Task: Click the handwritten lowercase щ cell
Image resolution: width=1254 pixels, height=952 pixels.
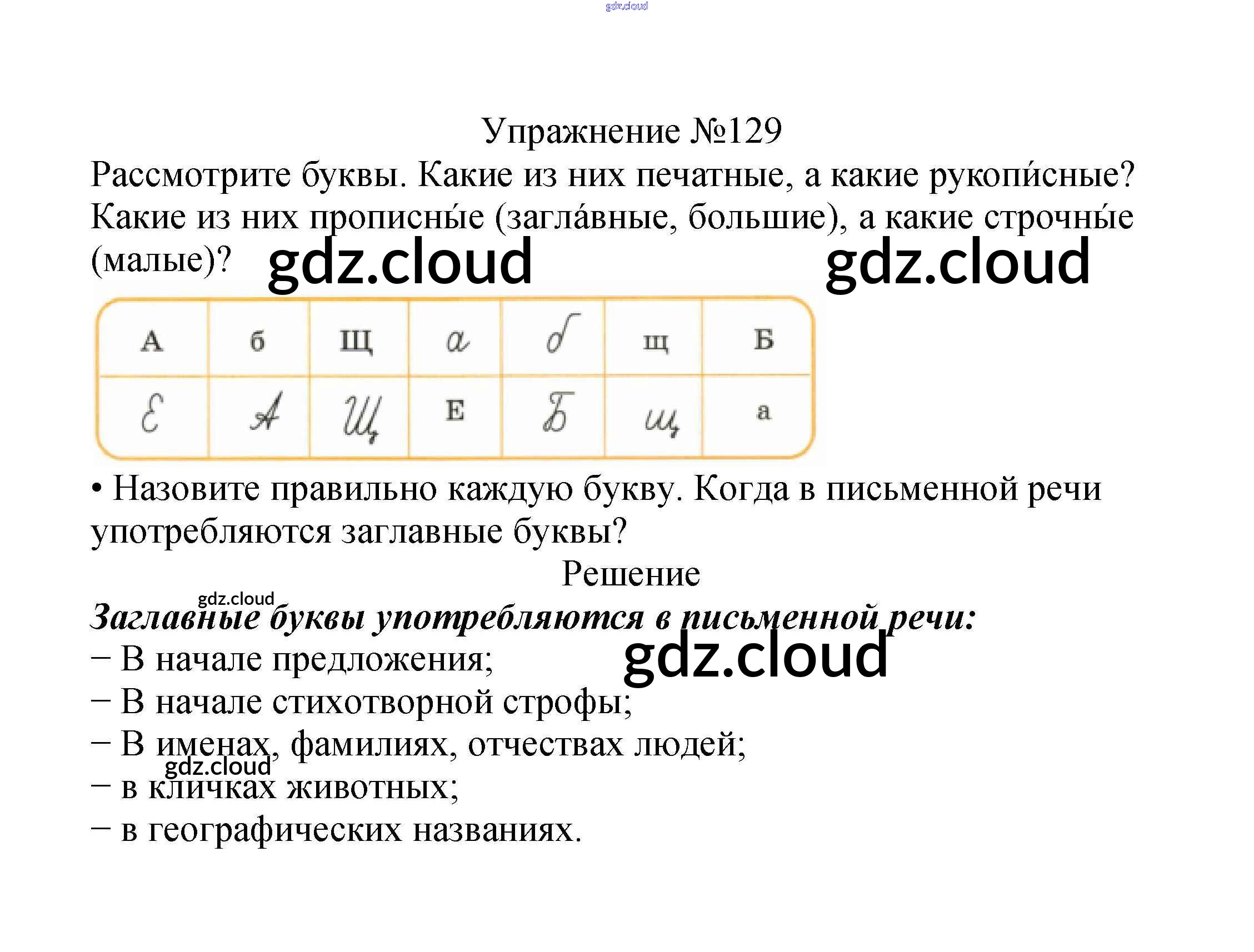Action: click(662, 421)
